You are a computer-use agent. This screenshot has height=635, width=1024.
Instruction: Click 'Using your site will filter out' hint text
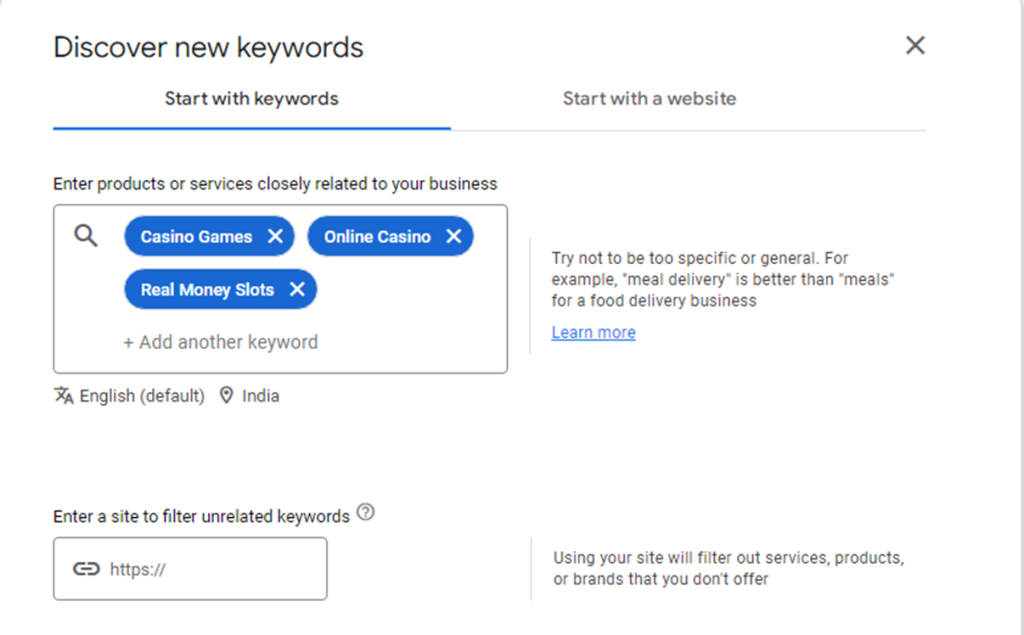(x=728, y=568)
